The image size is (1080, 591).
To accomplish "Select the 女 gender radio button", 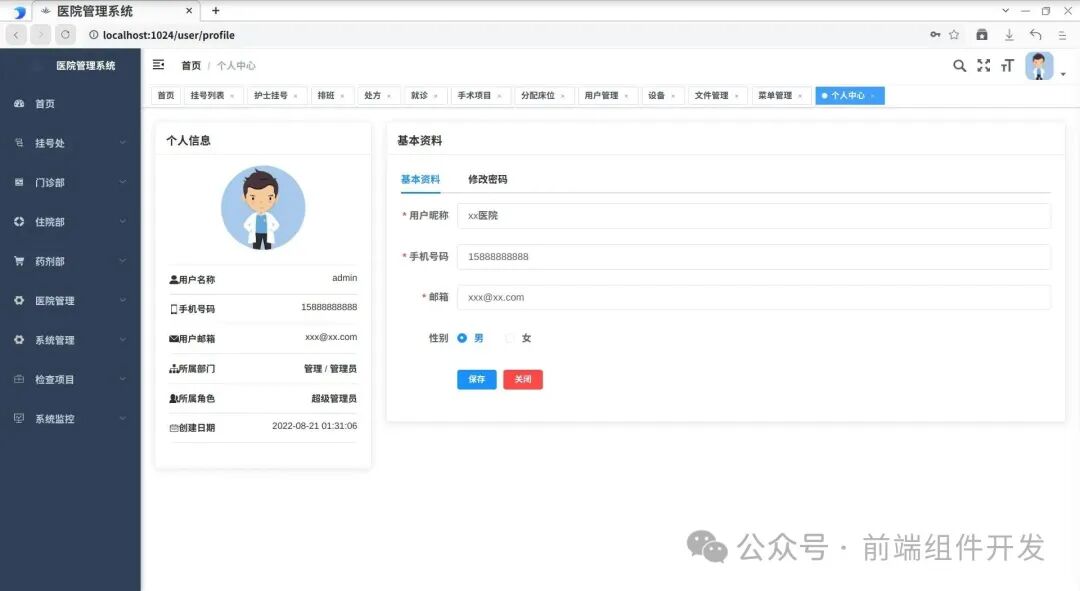I will [x=510, y=338].
